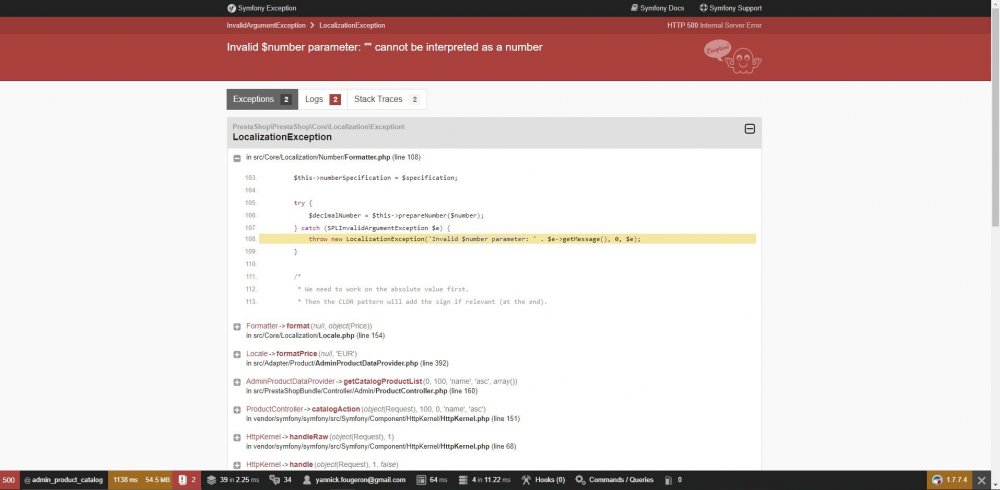This screenshot has height=490, width=1000.
Task: Click the 54.5 MB memory indicator
Action: coord(157,480)
